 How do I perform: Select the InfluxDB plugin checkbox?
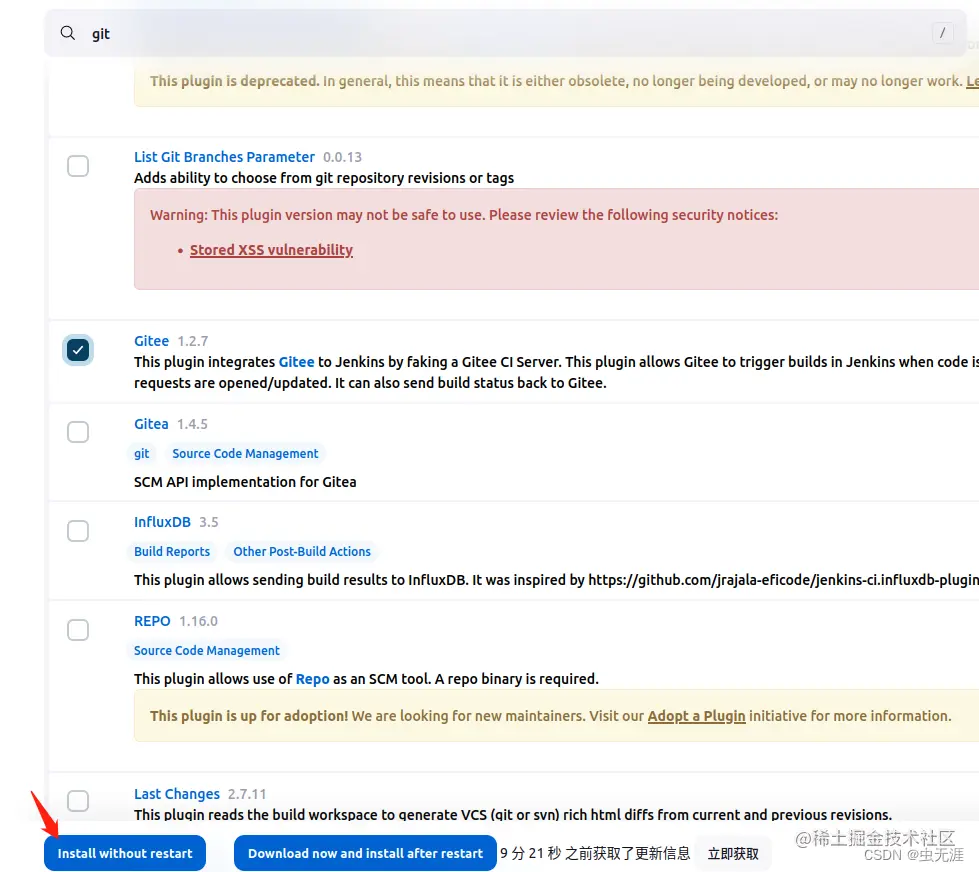tap(78, 531)
